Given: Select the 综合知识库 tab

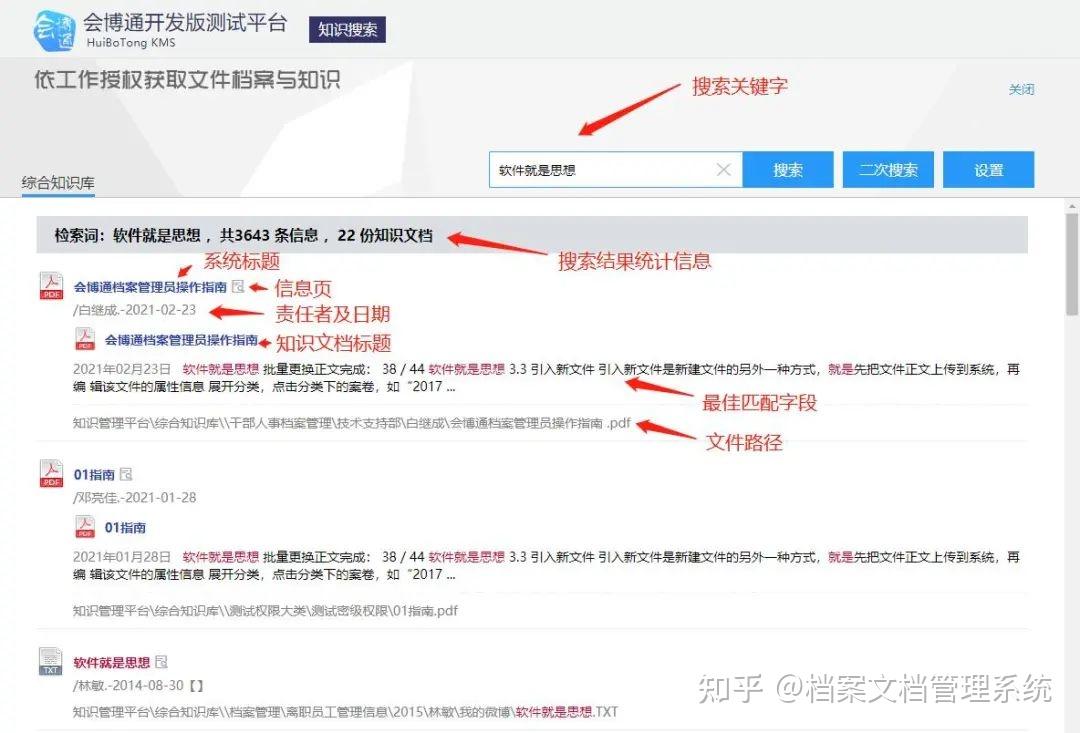Looking at the screenshot, I should [58, 183].
